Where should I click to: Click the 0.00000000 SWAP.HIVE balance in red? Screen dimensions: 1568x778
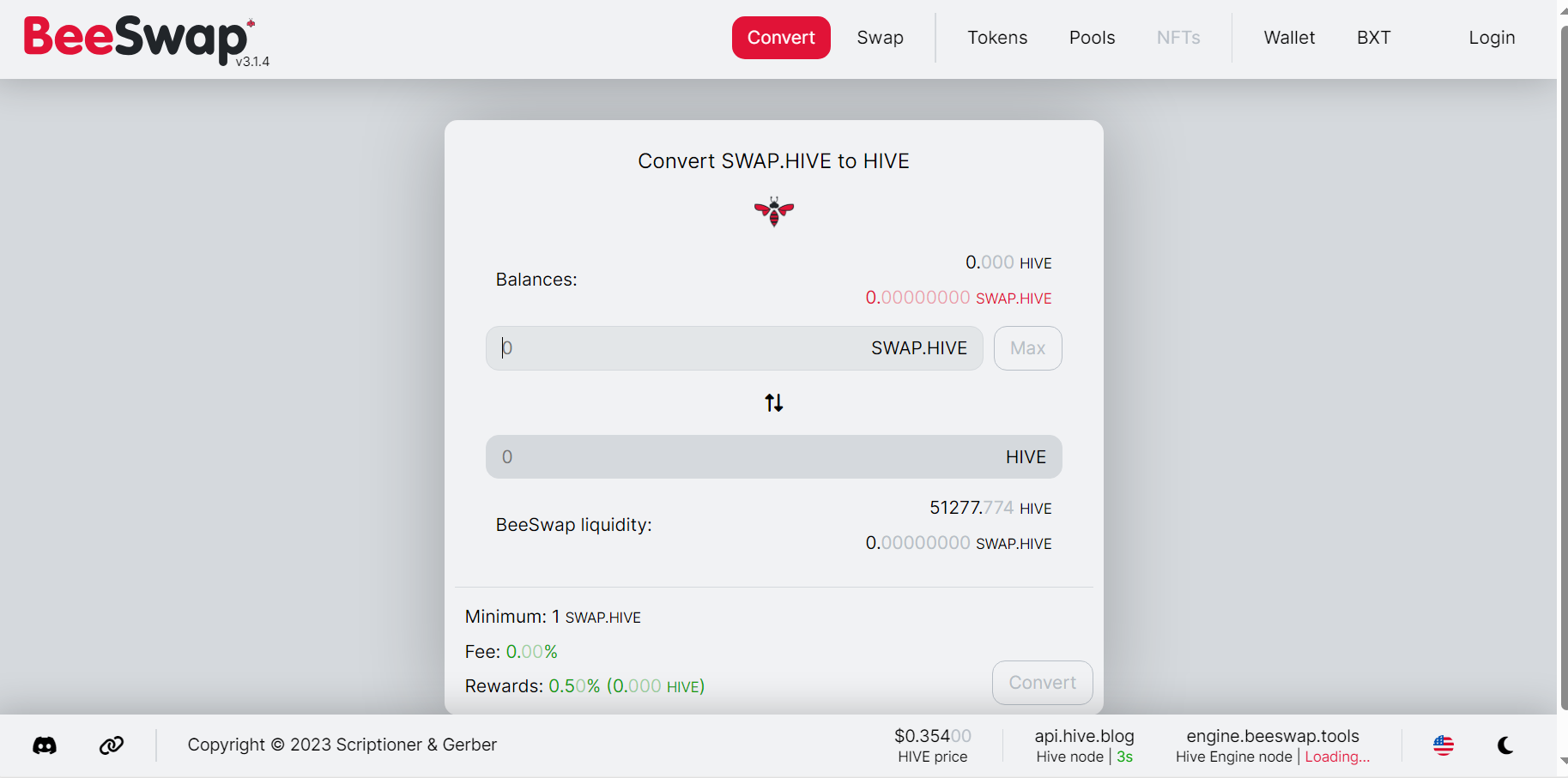pyautogui.click(x=959, y=298)
